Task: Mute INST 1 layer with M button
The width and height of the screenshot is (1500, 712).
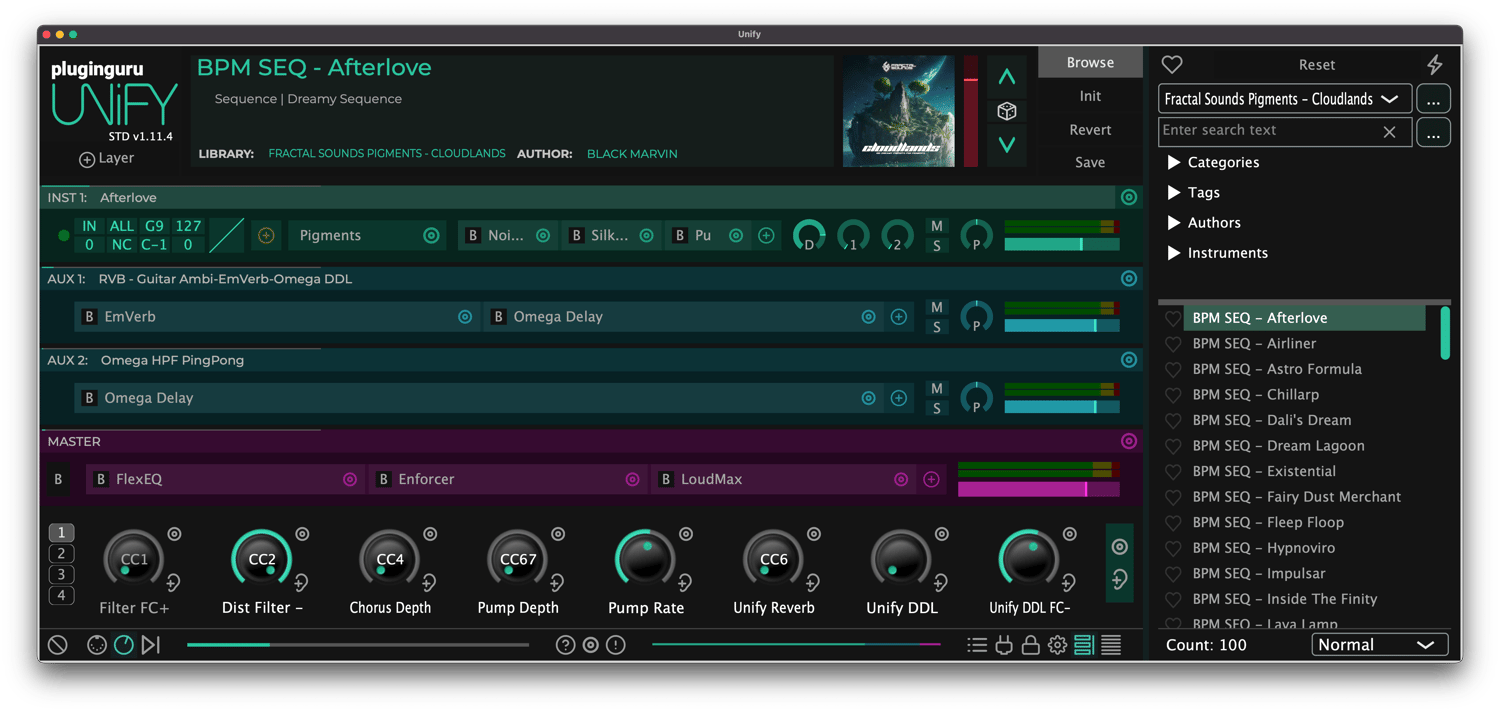Action: point(936,227)
